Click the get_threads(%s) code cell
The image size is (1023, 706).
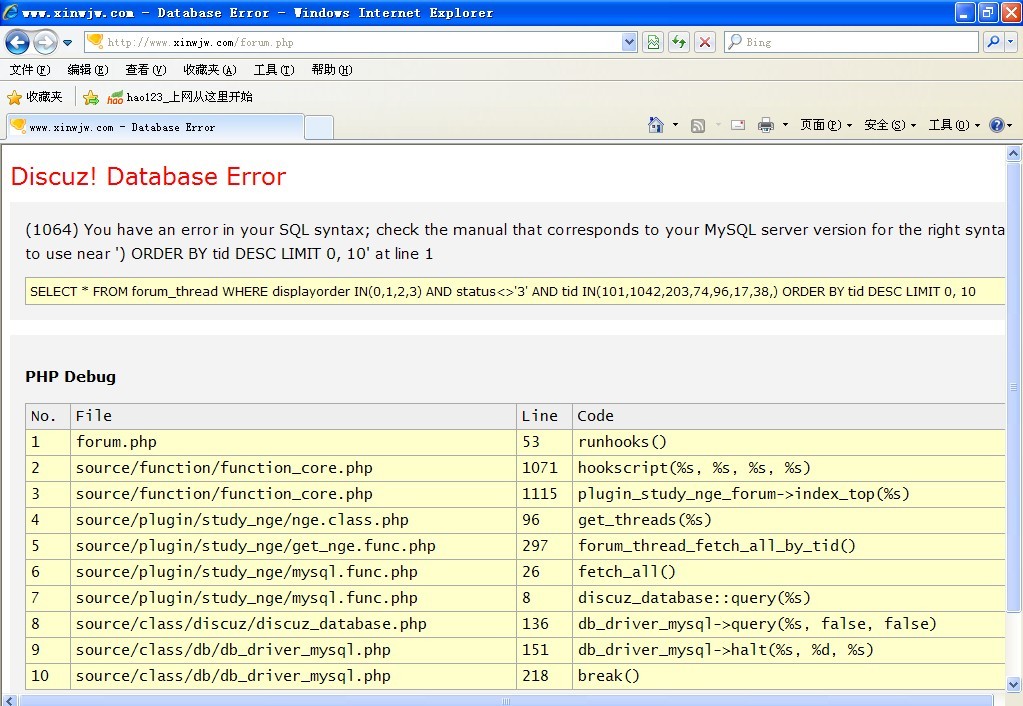[788, 520]
